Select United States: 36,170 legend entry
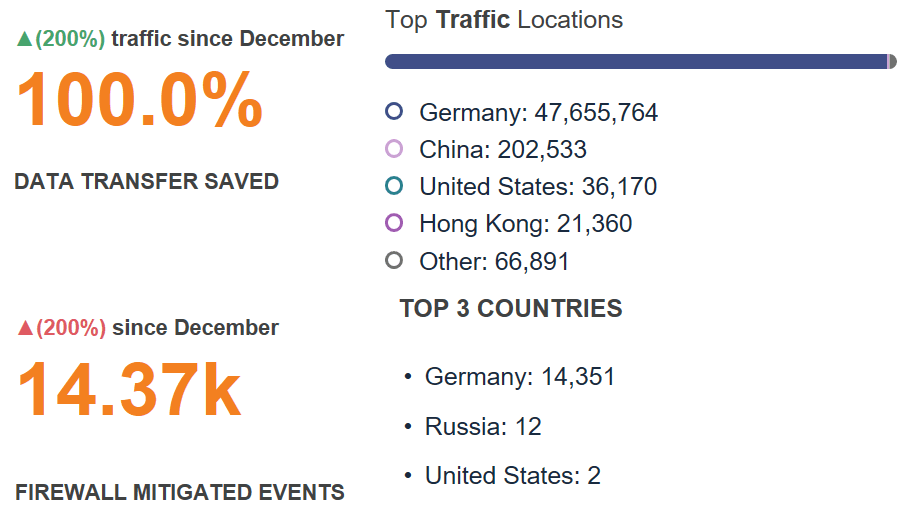Screen dimensions: 900x516 [538, 187]
